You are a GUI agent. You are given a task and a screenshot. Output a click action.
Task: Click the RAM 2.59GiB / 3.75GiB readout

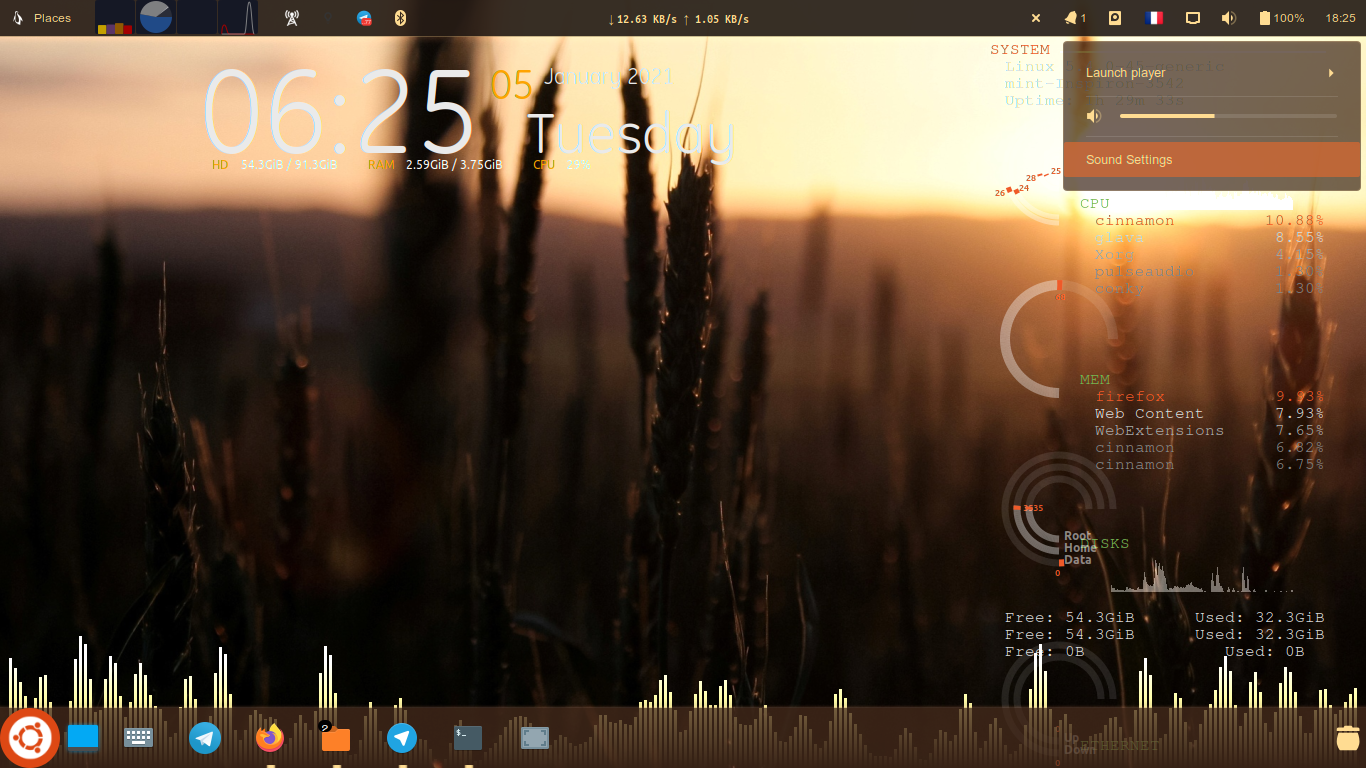(x=435, y=165)
